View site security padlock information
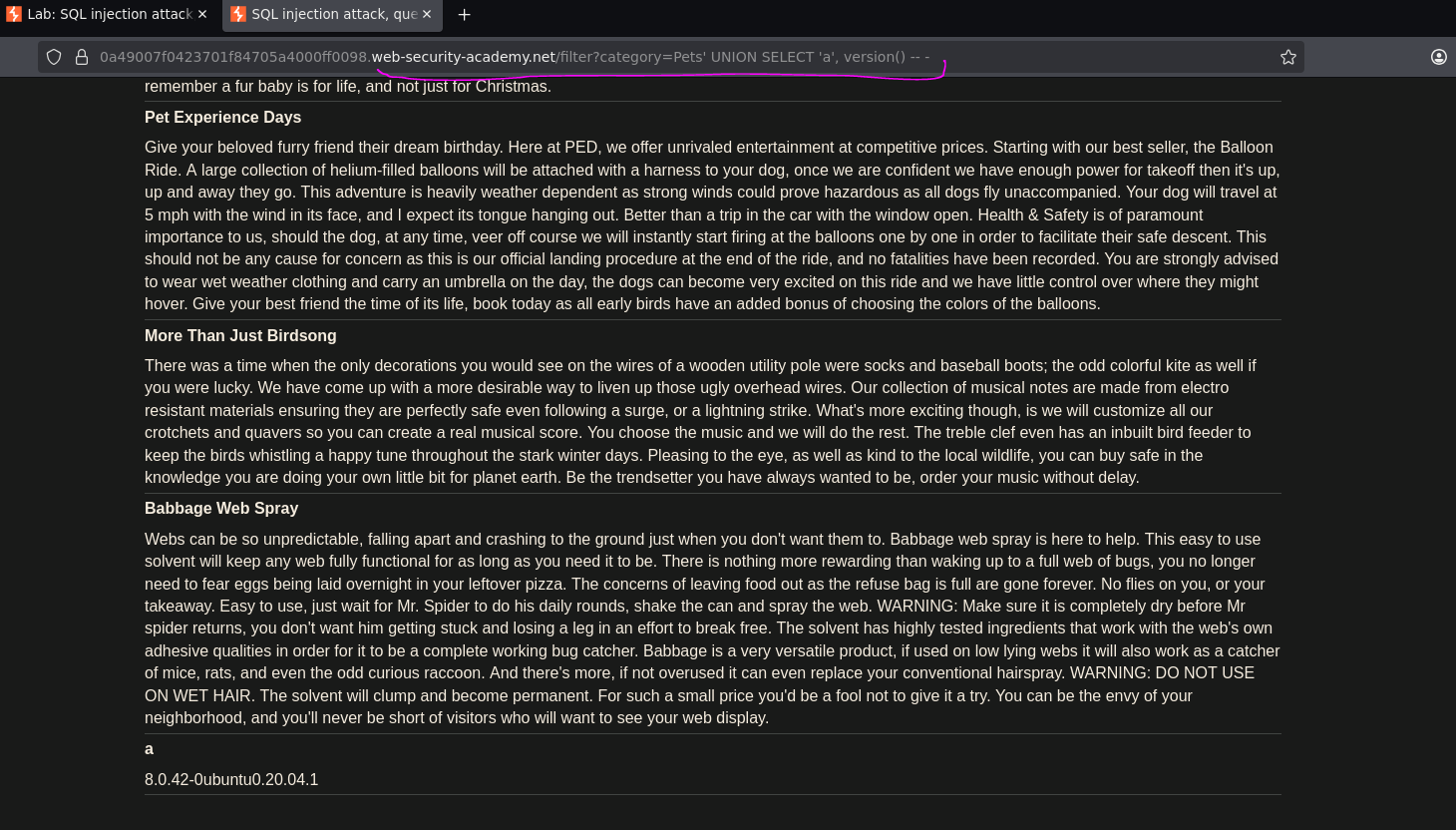 (x=82, y=57)
